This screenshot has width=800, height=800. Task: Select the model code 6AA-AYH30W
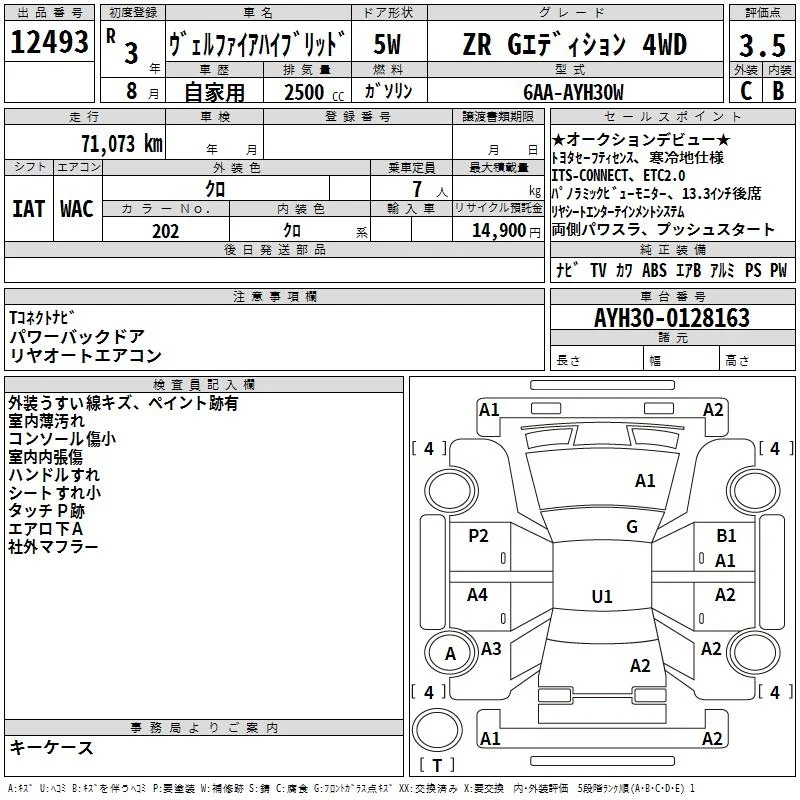pyautogui.click(x=573, y=92)
